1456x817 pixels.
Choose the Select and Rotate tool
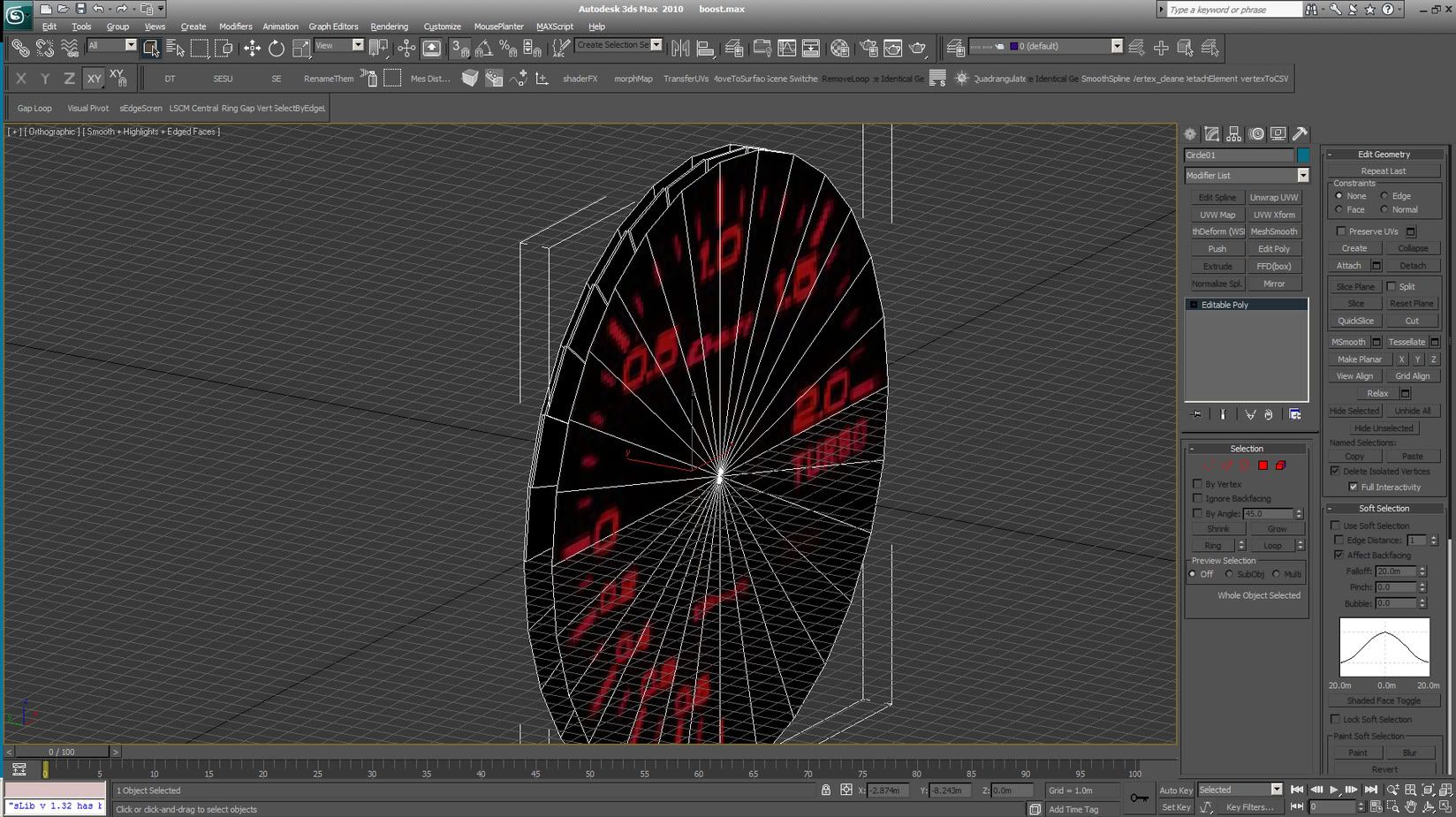click(x=277, y=48)
